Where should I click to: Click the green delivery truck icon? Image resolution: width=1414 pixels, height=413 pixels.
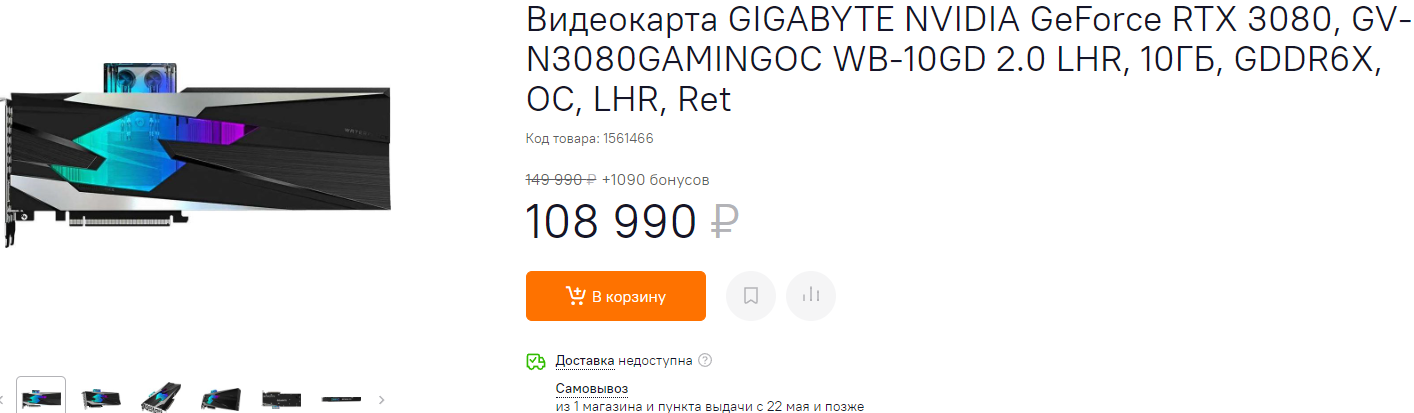click(x=536, y=361)
